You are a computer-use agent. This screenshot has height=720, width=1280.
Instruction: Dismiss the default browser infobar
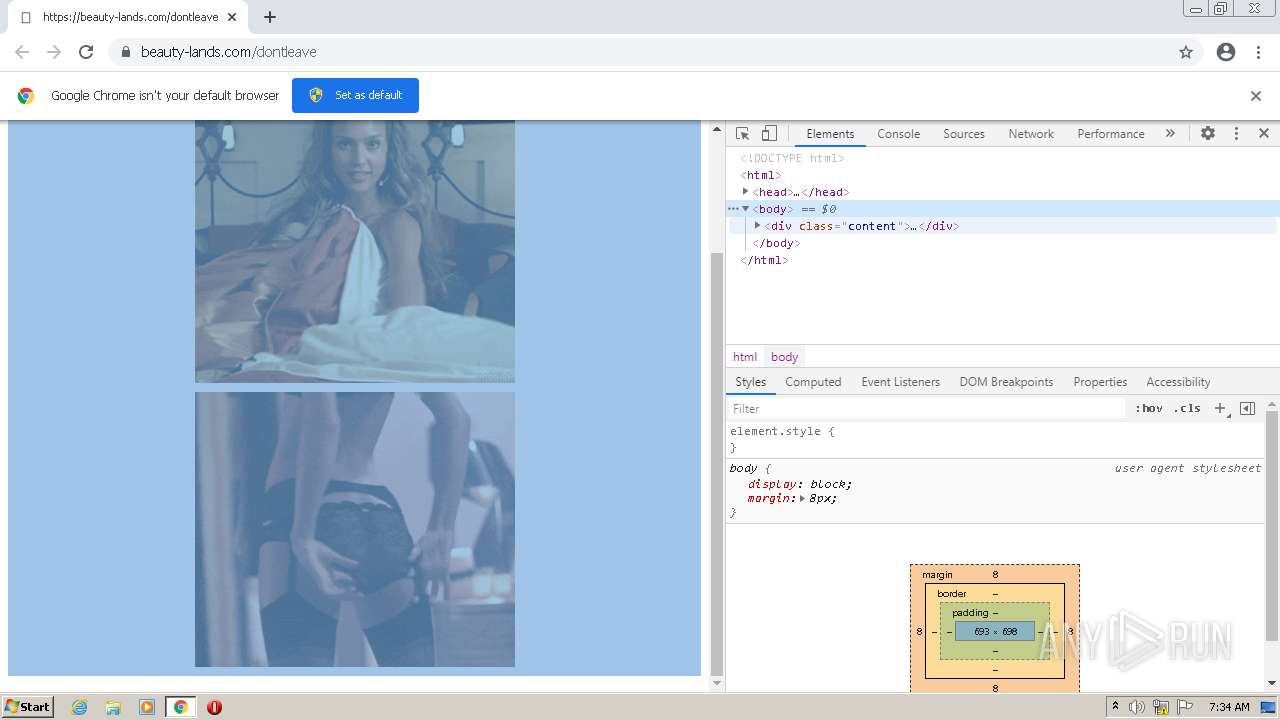point(1256,96)
